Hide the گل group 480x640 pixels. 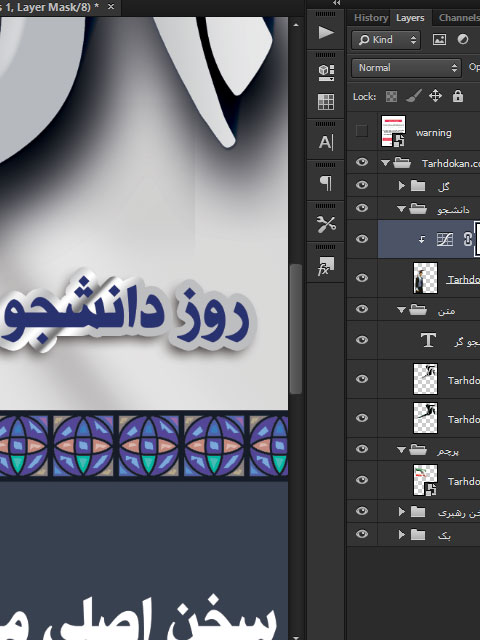(x=362, y=185)
